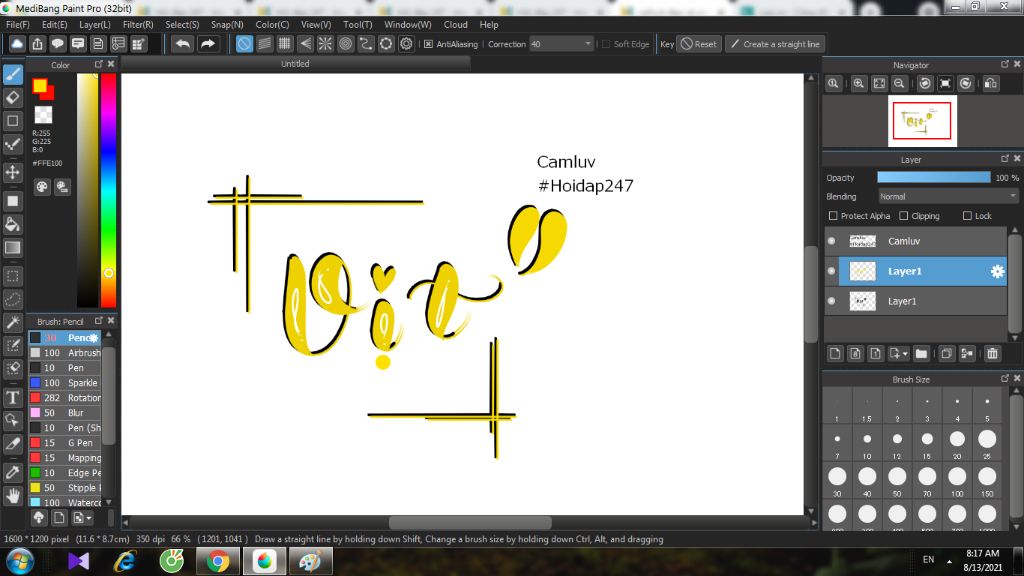Viewport: 1024px width, 576px height.
Task: Turn snap off with the Off icon
Action: point(244,44)
